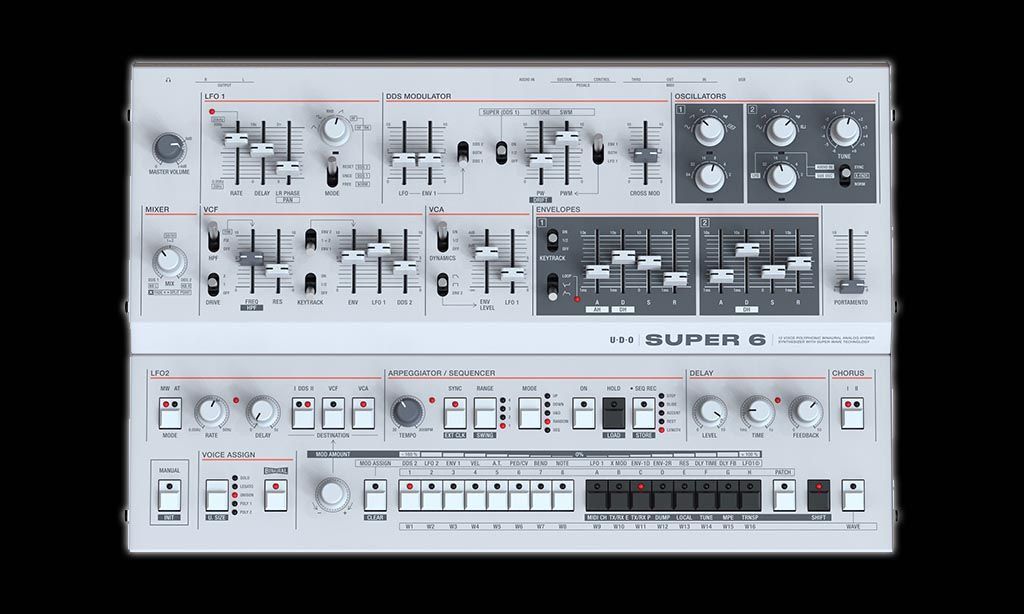The image size is (1024, 614).
Task: Toggle the Super (DDS 1) on/off switch
Action: coord(501,152)
